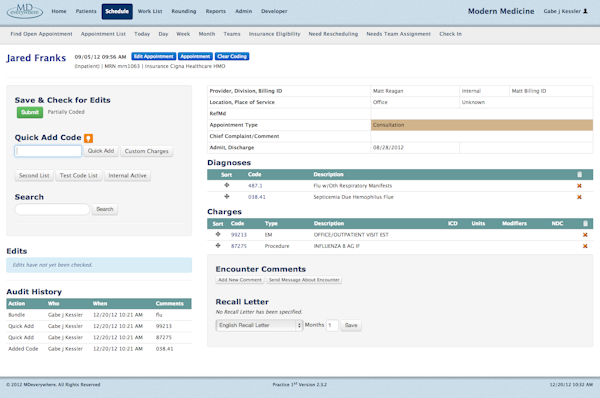Open the Developer menu
Viewport: 600px width, 398px height.
point(274,11)
